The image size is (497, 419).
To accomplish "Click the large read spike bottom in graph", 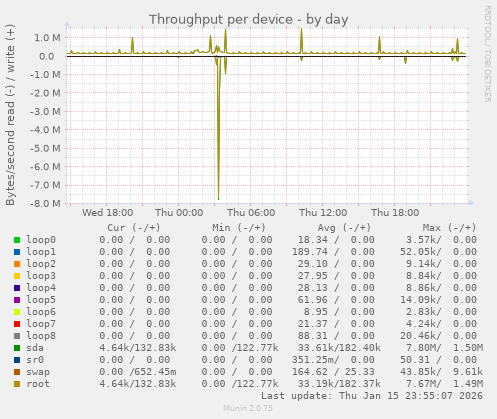I will tap(218, 199).
